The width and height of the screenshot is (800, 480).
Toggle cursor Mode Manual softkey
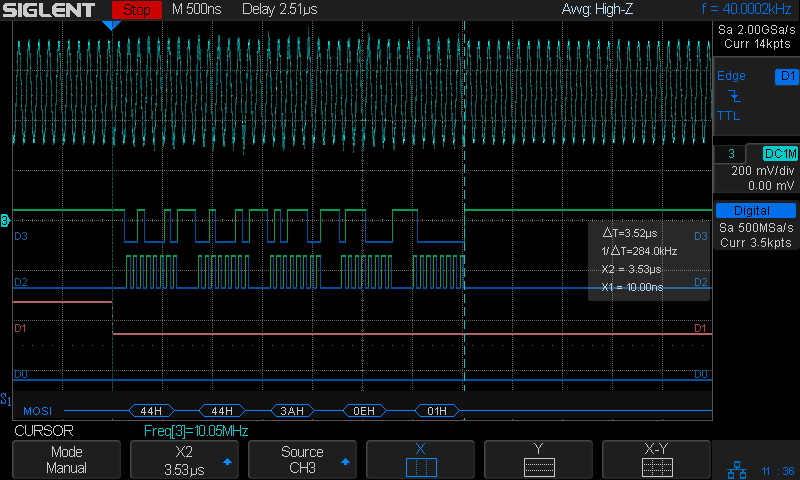[68, 460]
